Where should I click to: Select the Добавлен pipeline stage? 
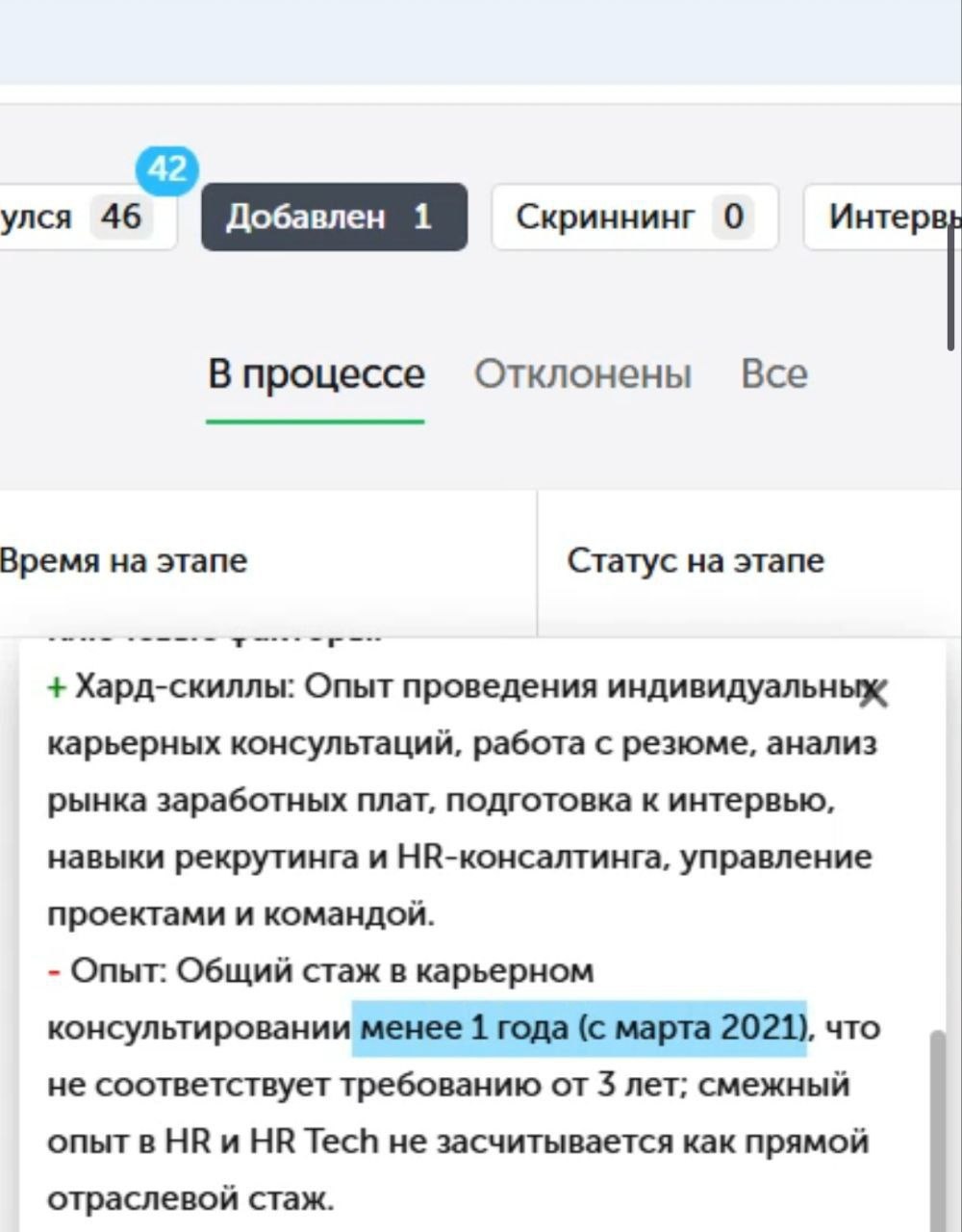335,217
